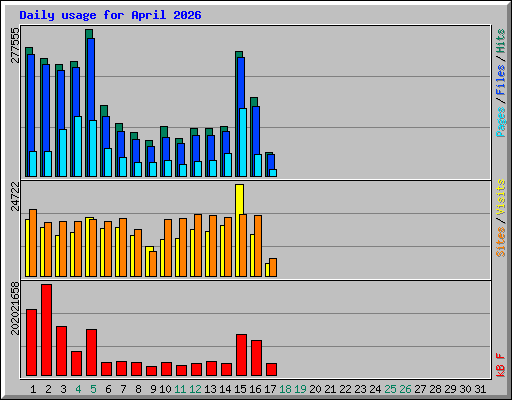Click the Sites legend label
Image resolution: width=512 pixels, height=400 pixels.
[500, 242]
